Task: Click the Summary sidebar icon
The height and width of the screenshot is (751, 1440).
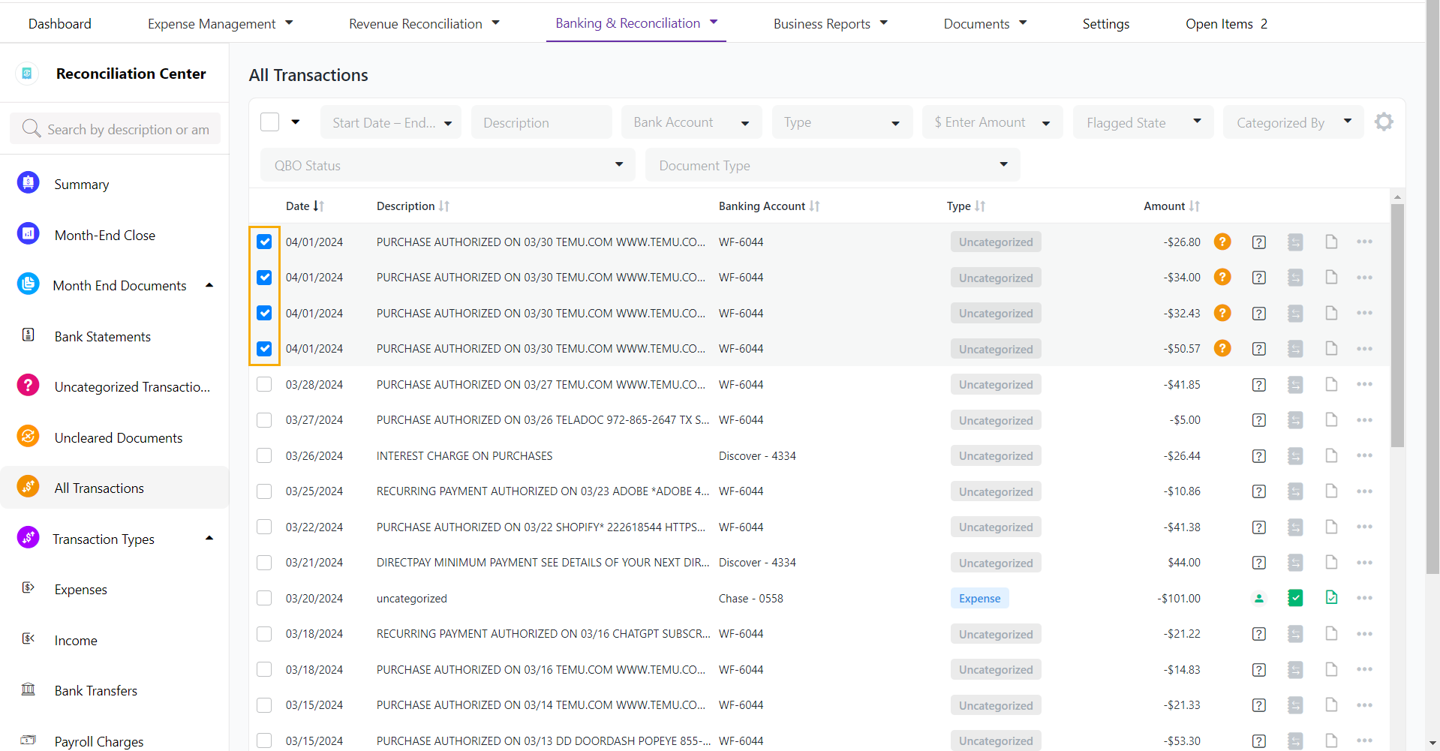Action: (x=28, y=183)
